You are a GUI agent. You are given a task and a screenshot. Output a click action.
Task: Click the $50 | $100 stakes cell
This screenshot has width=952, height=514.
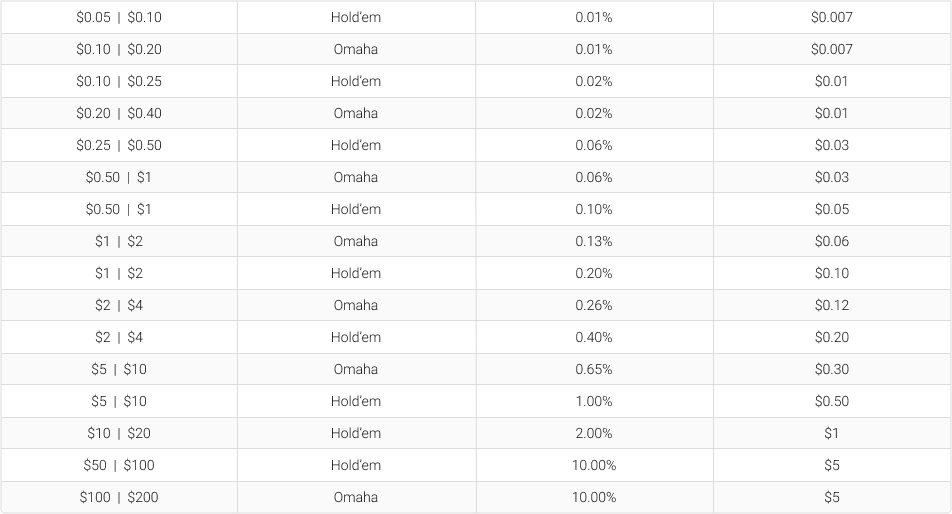click(119, 465)
